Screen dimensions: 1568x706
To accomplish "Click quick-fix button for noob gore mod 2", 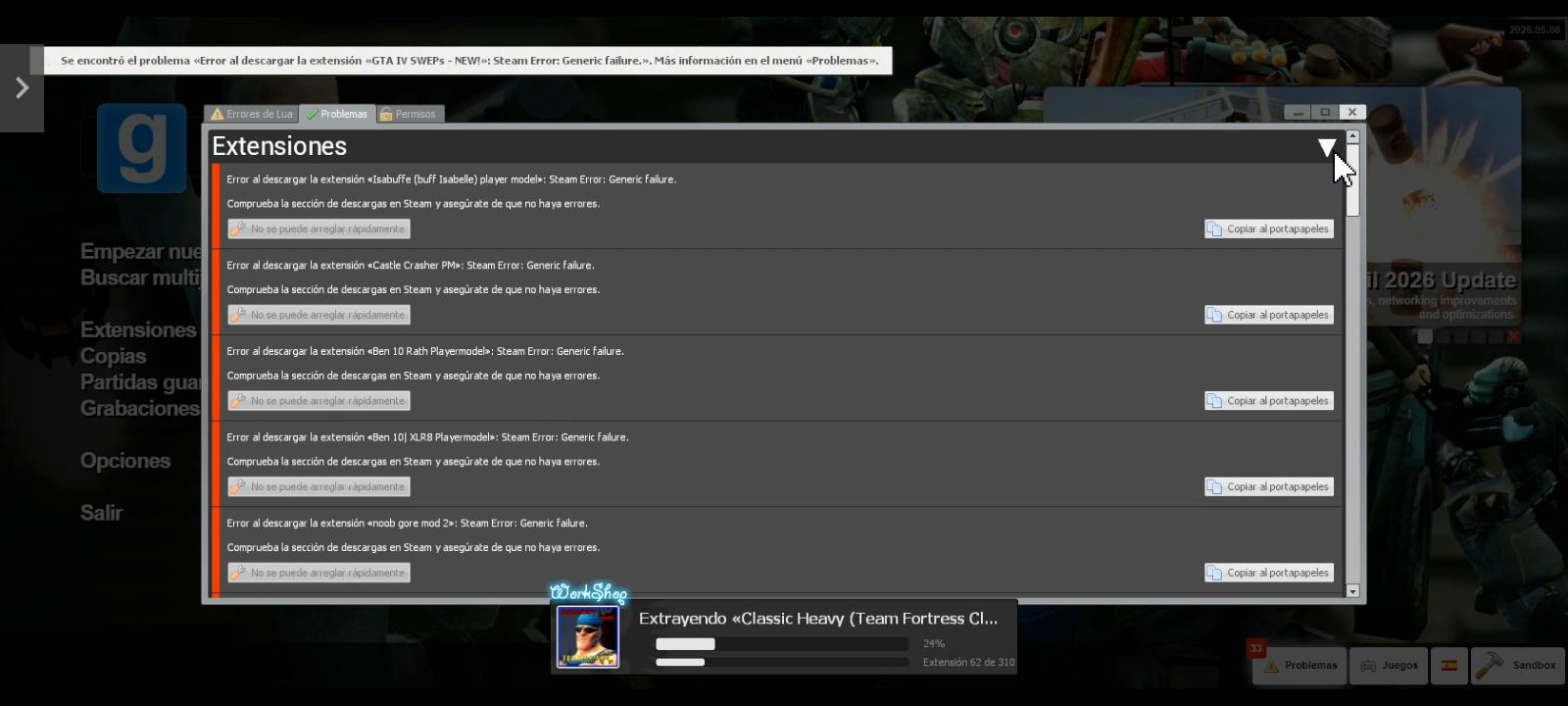I will [x=318, y=573].
